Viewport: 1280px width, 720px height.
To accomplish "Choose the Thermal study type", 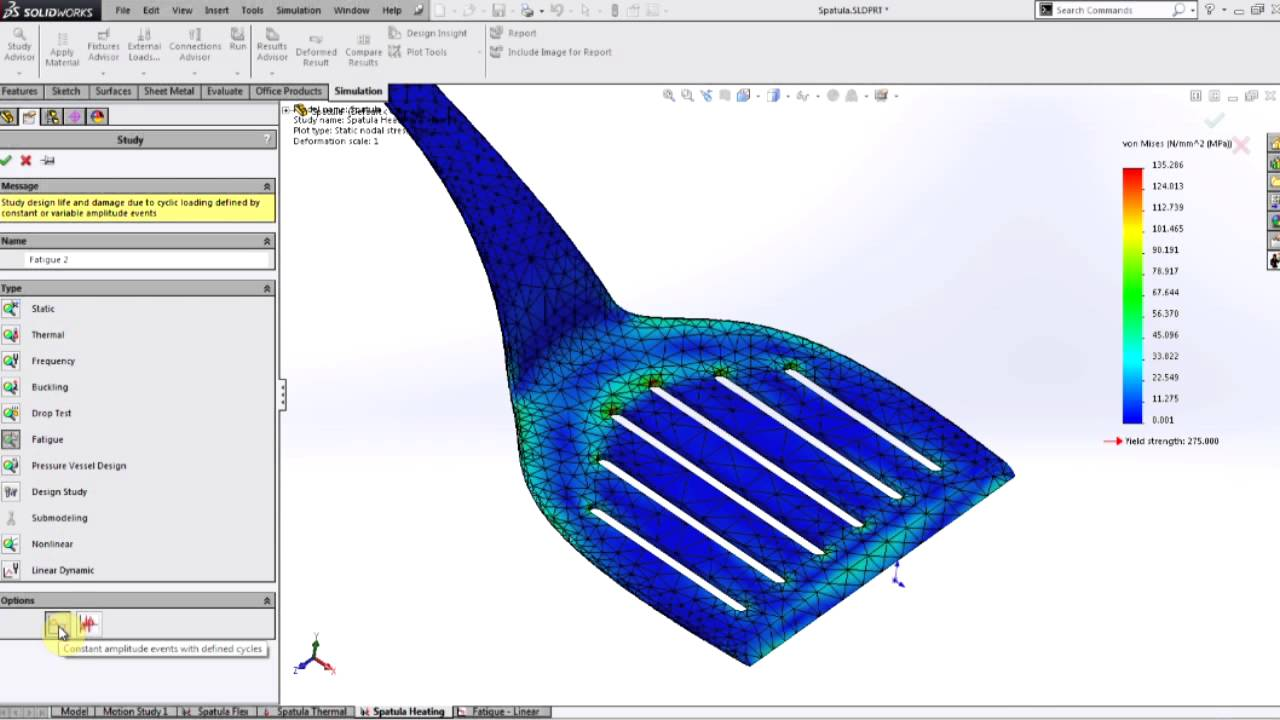I will pyautogui.click(x=47, y=335).
